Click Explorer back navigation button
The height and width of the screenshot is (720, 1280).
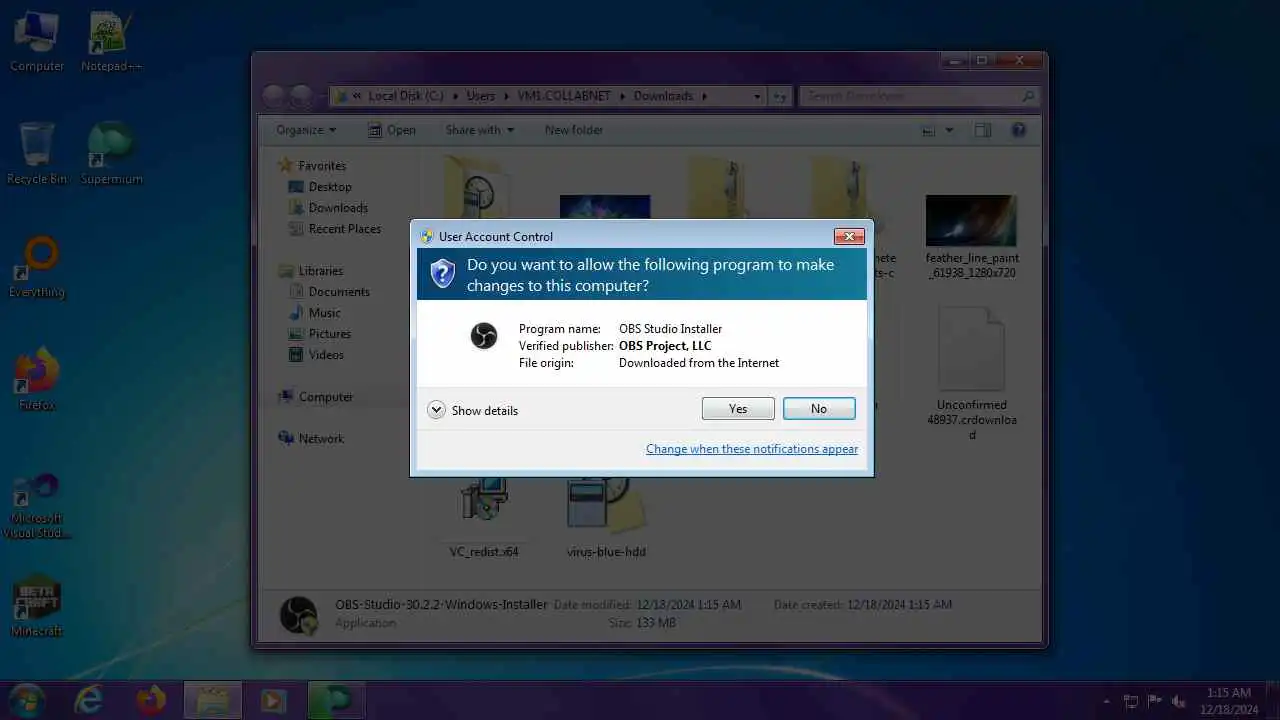click(x=275, y=96)
